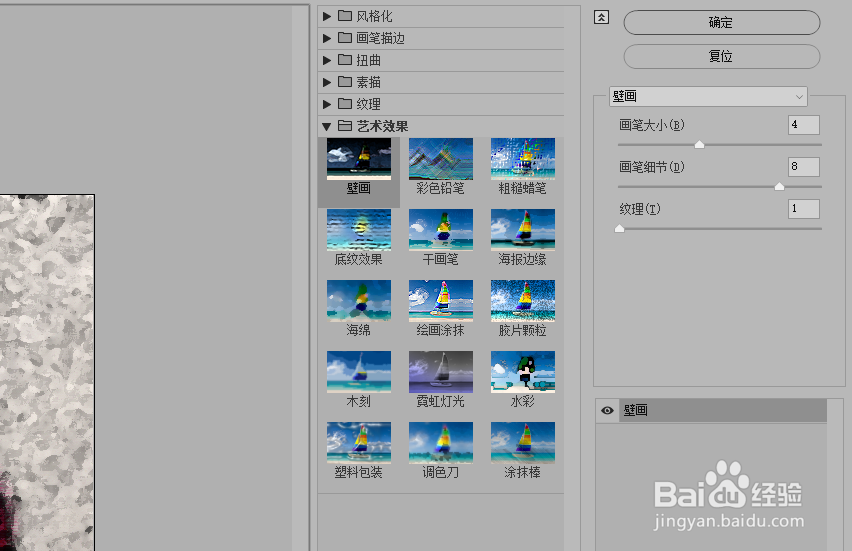
Task: Hide the 壁画 effect layer via eye icon
Action: pos(607,410)
